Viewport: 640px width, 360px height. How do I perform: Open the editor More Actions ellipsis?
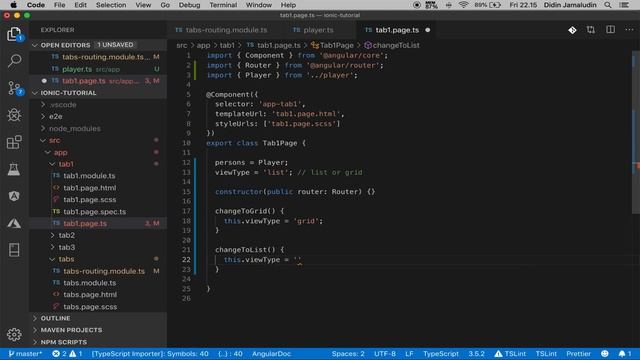click(629, 30)
